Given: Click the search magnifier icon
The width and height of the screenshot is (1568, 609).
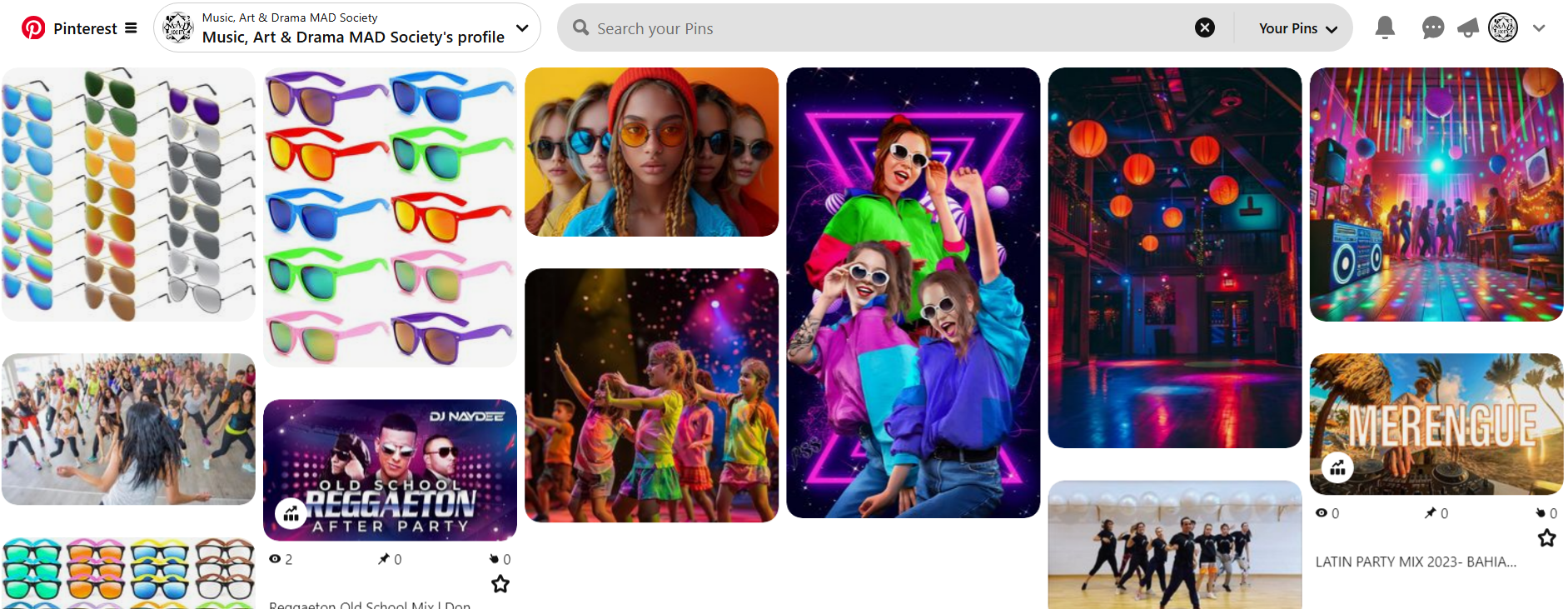Looking at the screenshot, I should click(580, 27).
